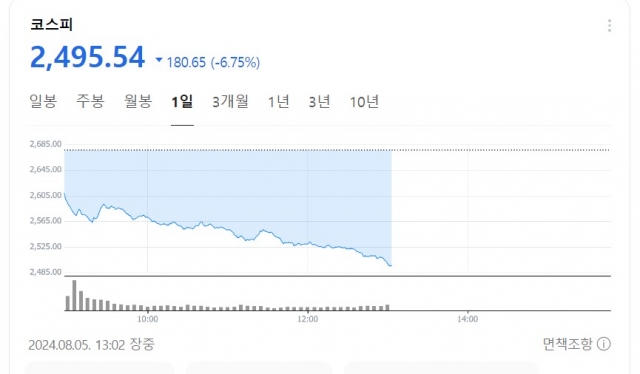Open the three-dot more options menu
This screenshot has height=374, width=640.
coord(609,25)
